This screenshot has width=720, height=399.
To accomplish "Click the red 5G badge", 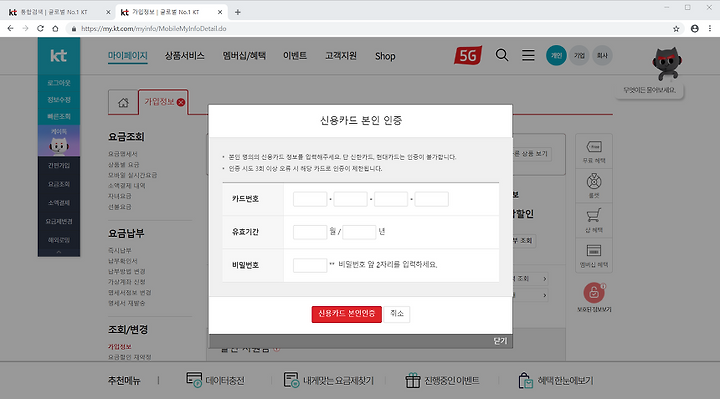I will pos(468,56).
